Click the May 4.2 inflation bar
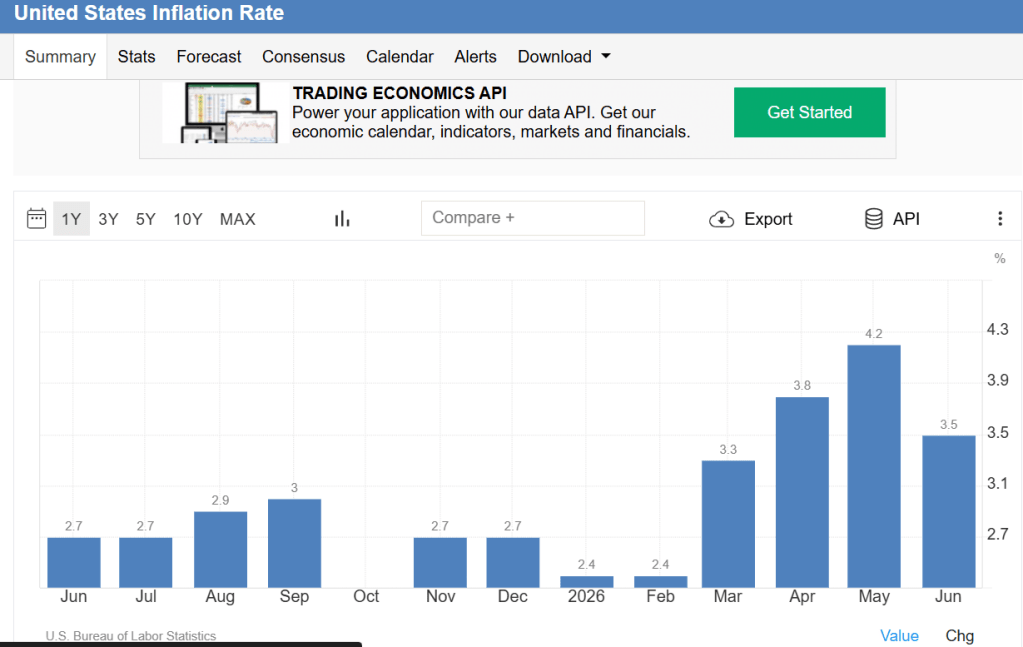Screen dimensions: 1023x647 pos(874,466)
